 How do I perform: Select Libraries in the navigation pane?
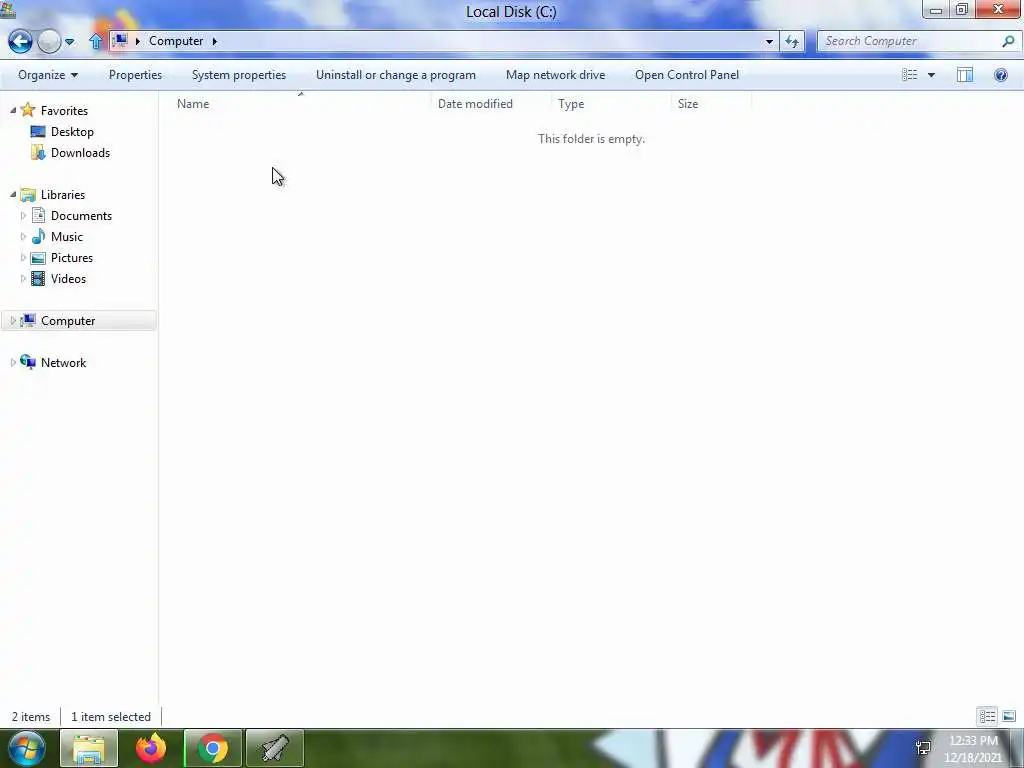point(63,195)
